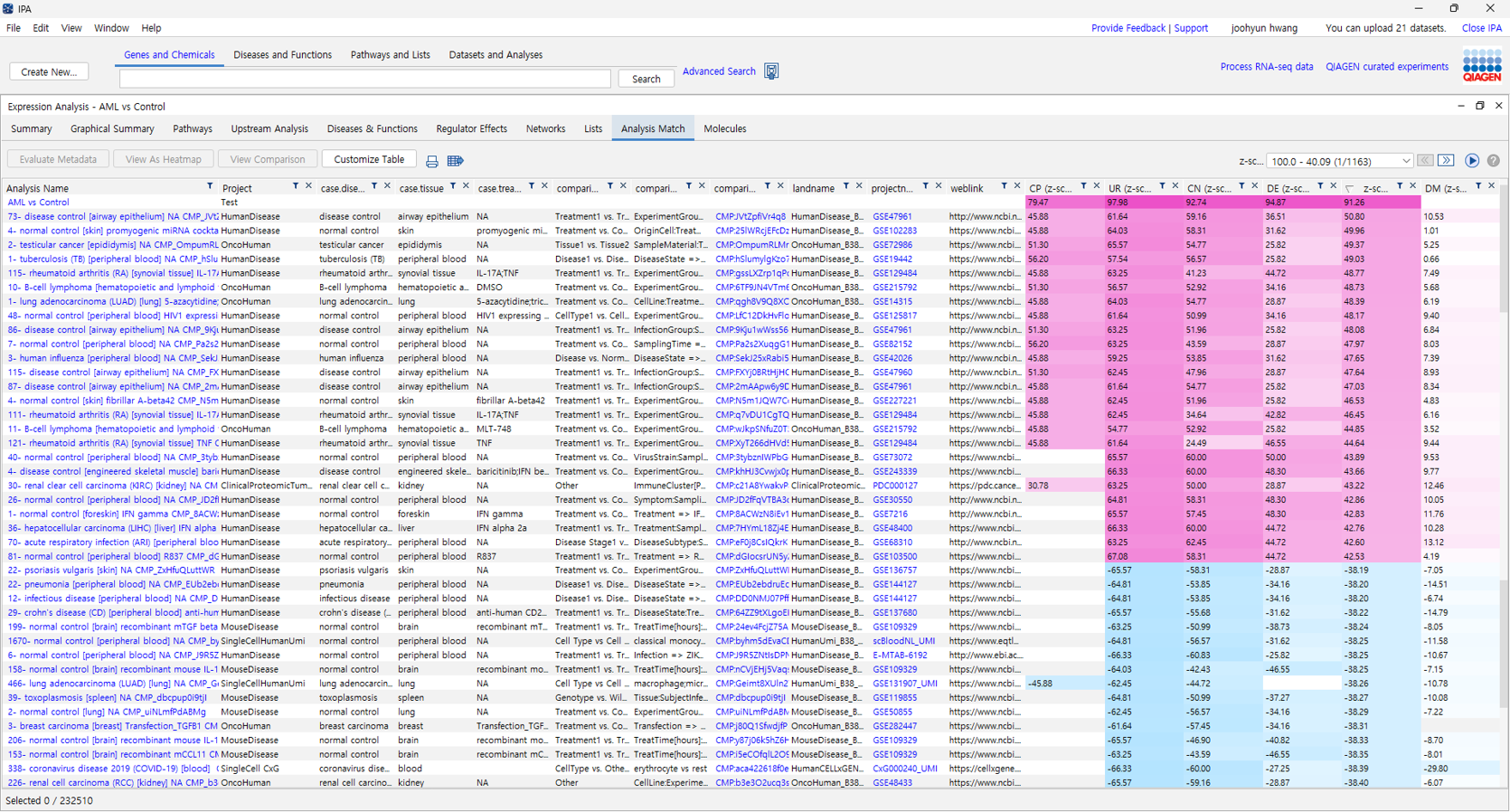
Task: Open the Edit menu
Action: [x=41, y=28]
